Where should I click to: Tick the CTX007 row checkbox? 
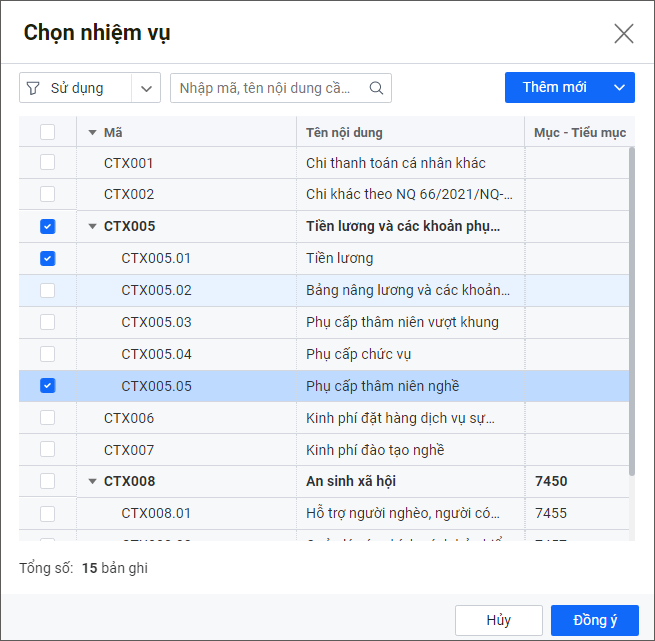click(48, 450)
